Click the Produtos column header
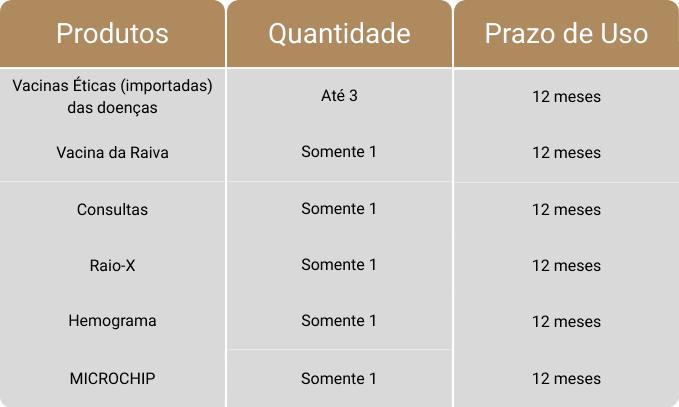Viewport: 679px width, 407px height. coord(112,33)
